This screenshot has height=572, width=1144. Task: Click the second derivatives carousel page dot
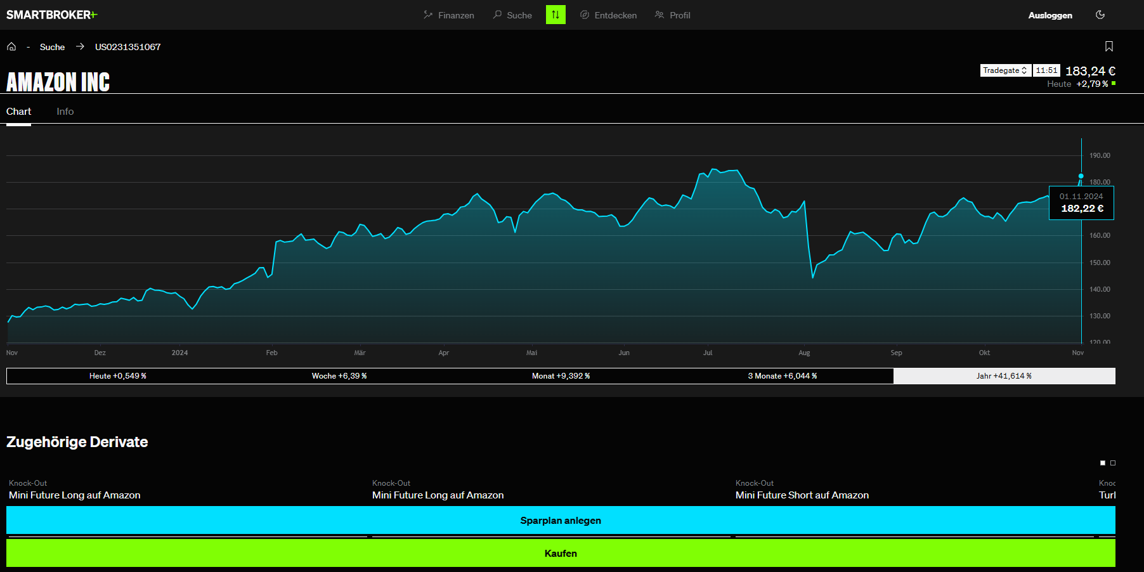1113,463
